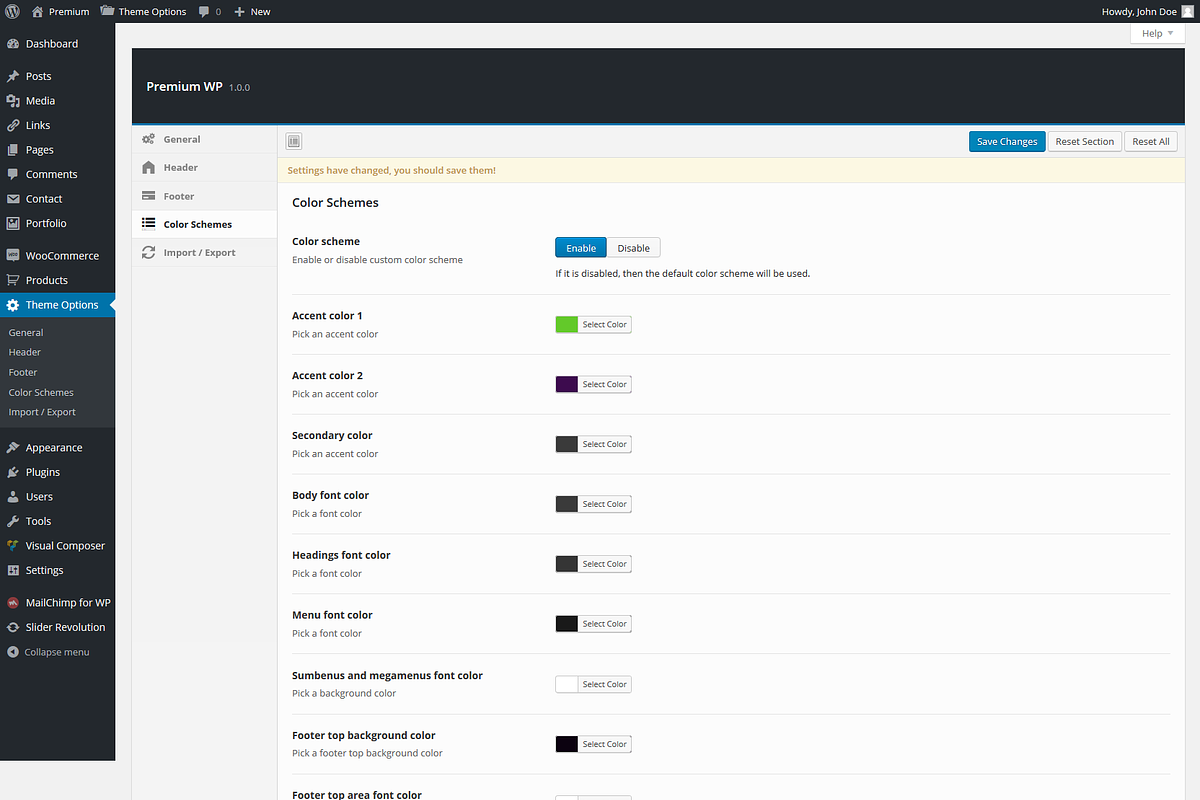1200x800 pixels.
Task: Click the green Accent color 1 swatch
Action: pos(567,324)
